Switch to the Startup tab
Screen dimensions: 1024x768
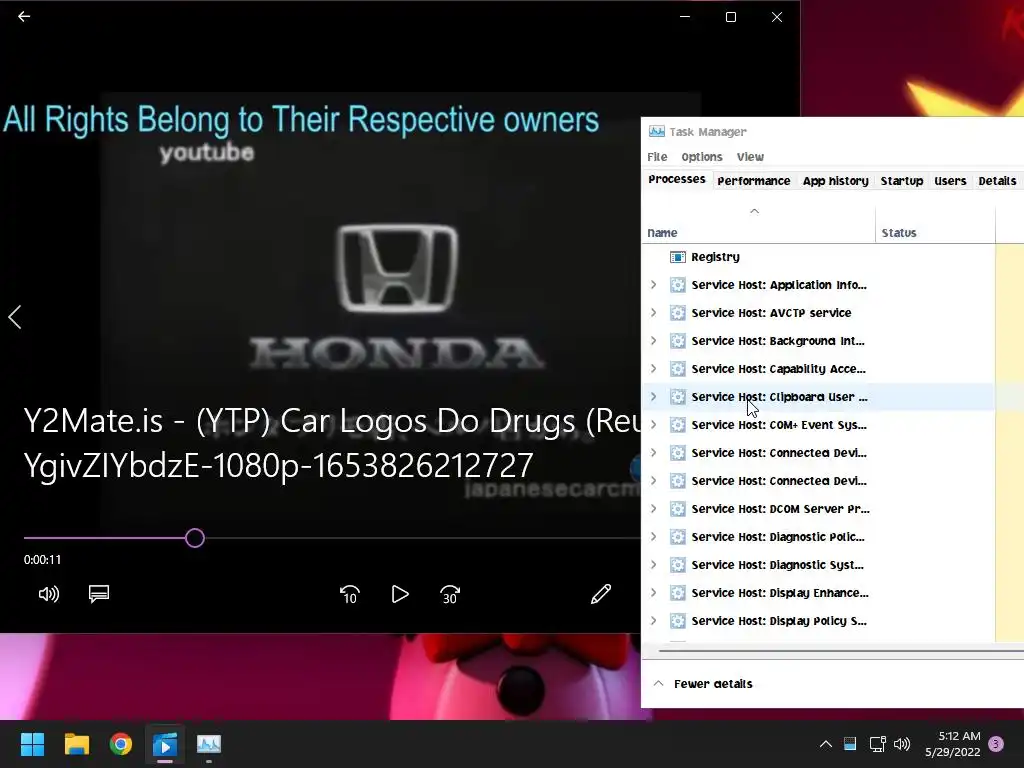point(901,181)
